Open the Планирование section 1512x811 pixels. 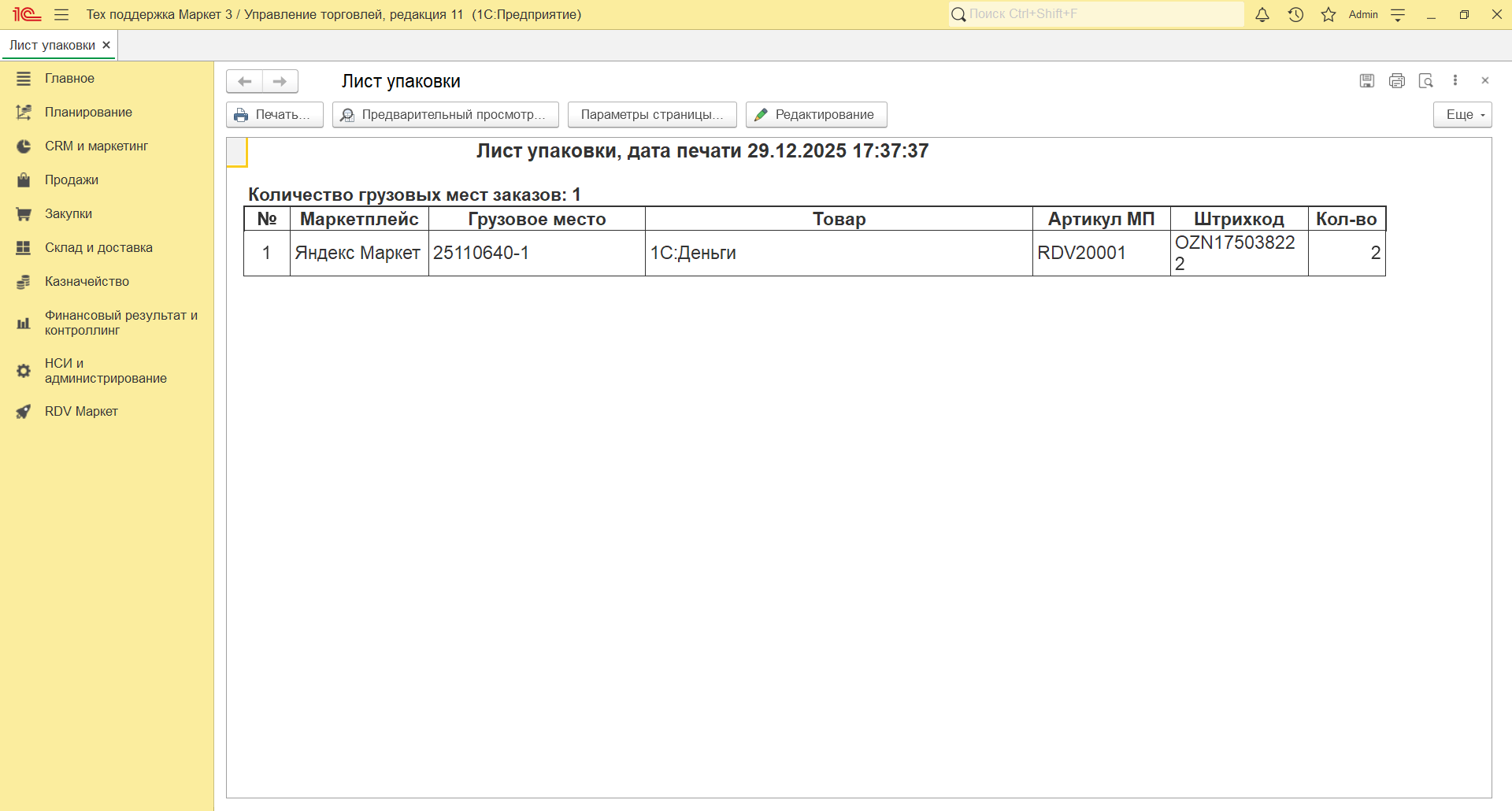[107, 113]
